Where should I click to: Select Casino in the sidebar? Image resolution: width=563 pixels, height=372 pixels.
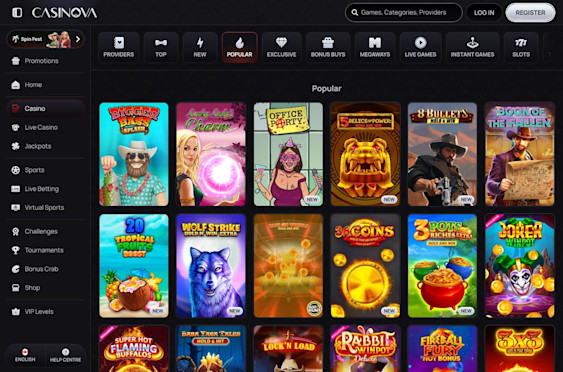click(45, 108)
